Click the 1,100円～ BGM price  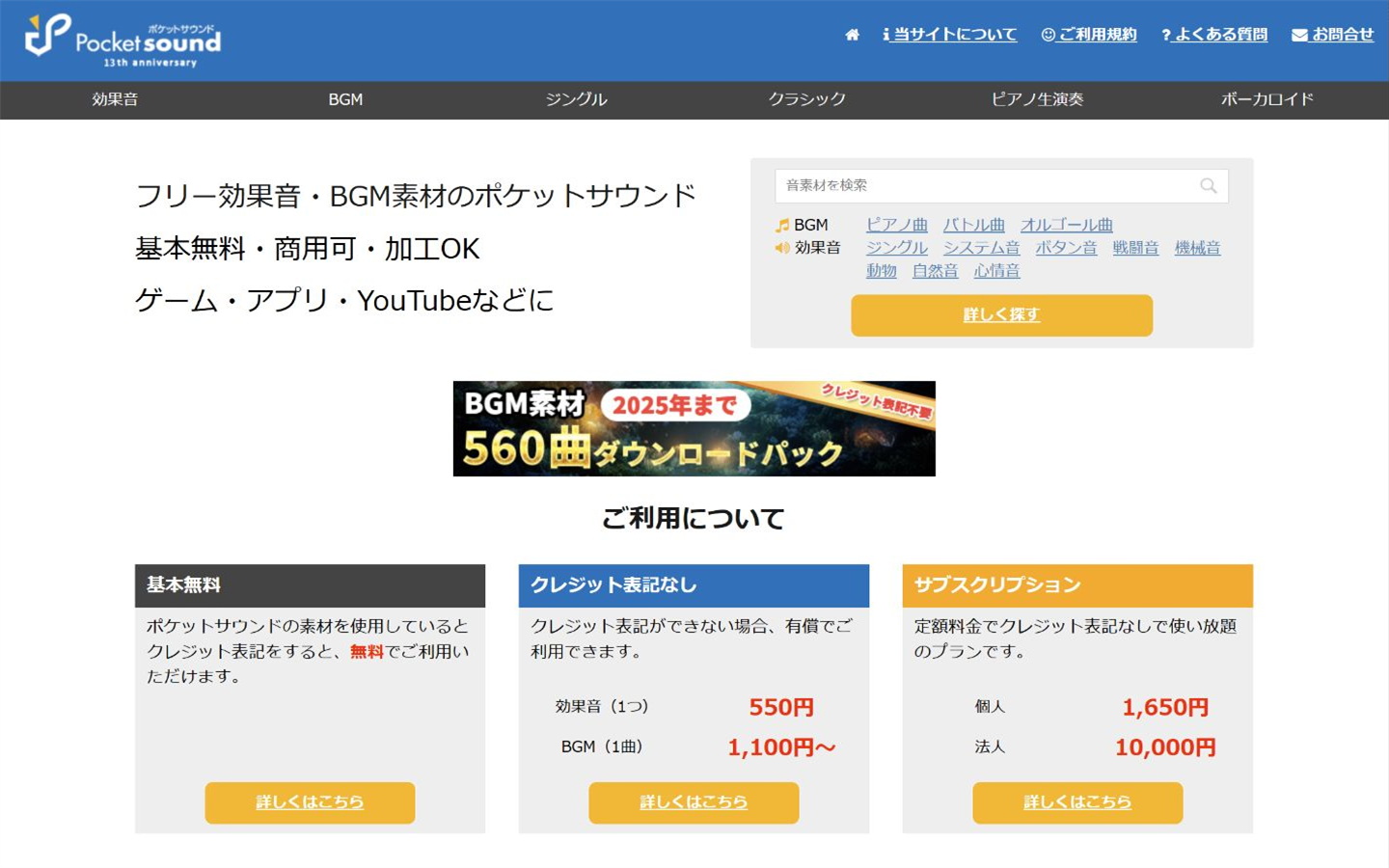tap(781, 747)
